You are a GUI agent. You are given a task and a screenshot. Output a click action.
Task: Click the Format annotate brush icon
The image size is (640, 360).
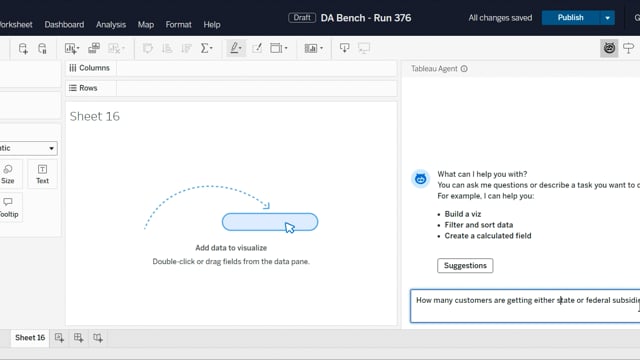coord(257,48)
